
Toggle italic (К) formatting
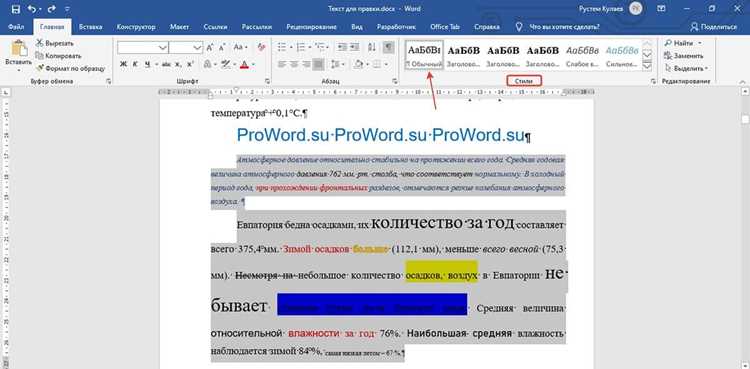(135, 64)
